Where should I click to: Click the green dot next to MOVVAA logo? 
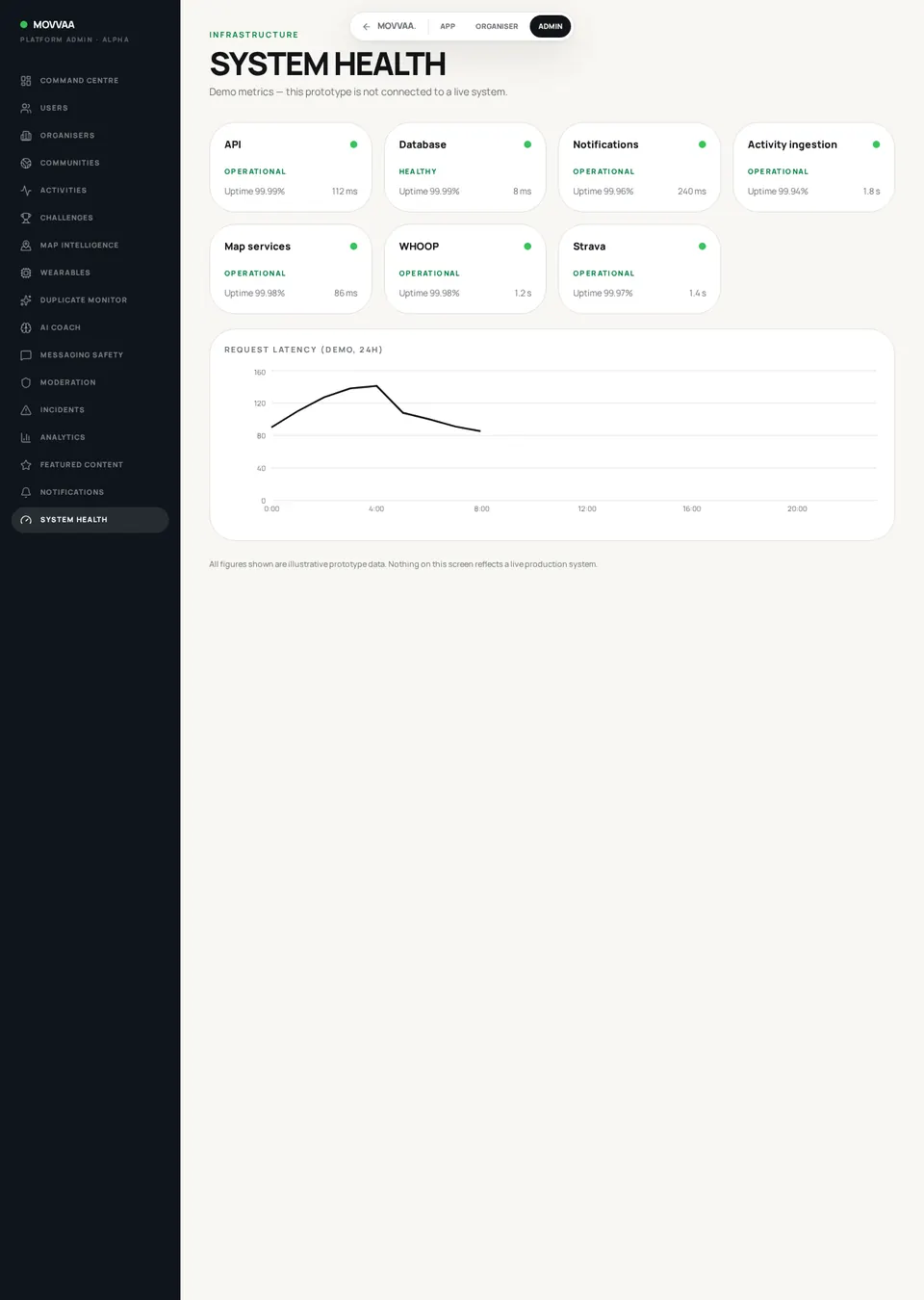pos(24,25)
